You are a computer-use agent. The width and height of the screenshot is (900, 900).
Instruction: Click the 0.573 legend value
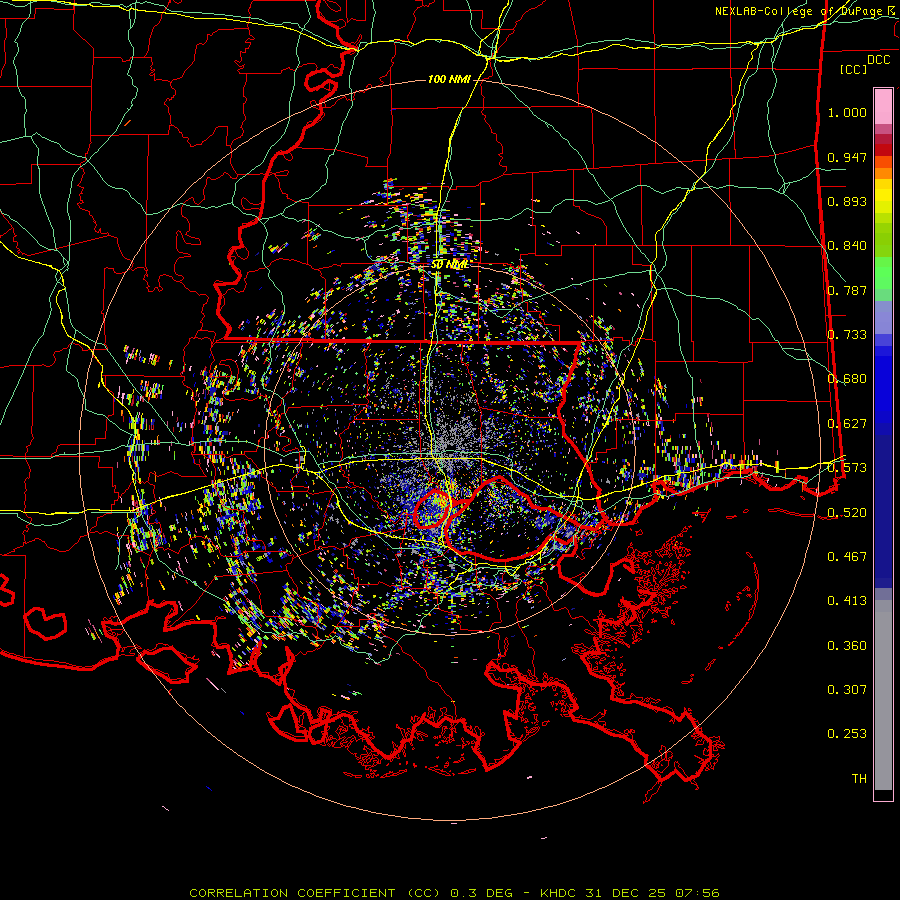pos(847,468)
